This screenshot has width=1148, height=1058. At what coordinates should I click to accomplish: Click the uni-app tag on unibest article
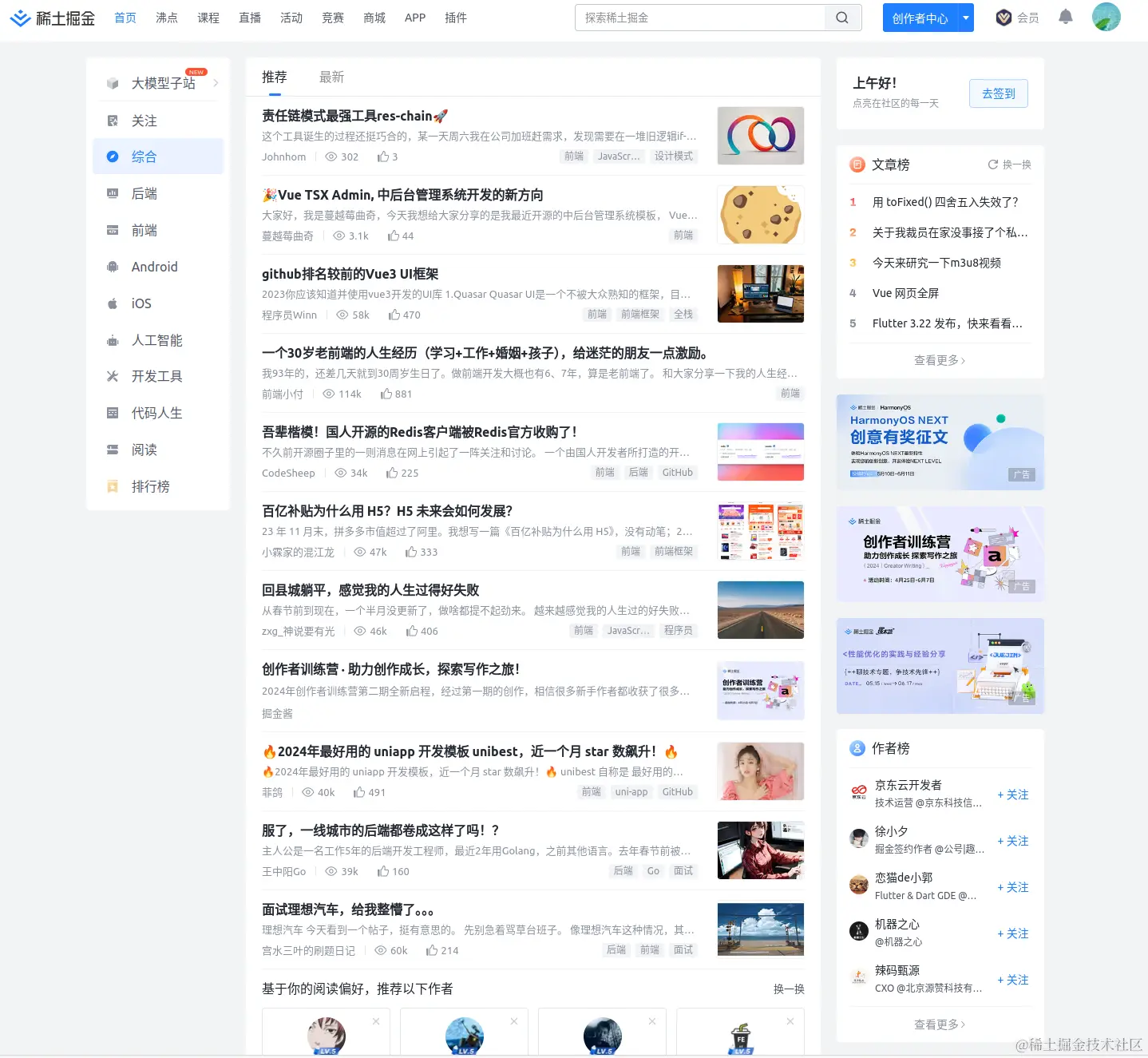point(631,792)
